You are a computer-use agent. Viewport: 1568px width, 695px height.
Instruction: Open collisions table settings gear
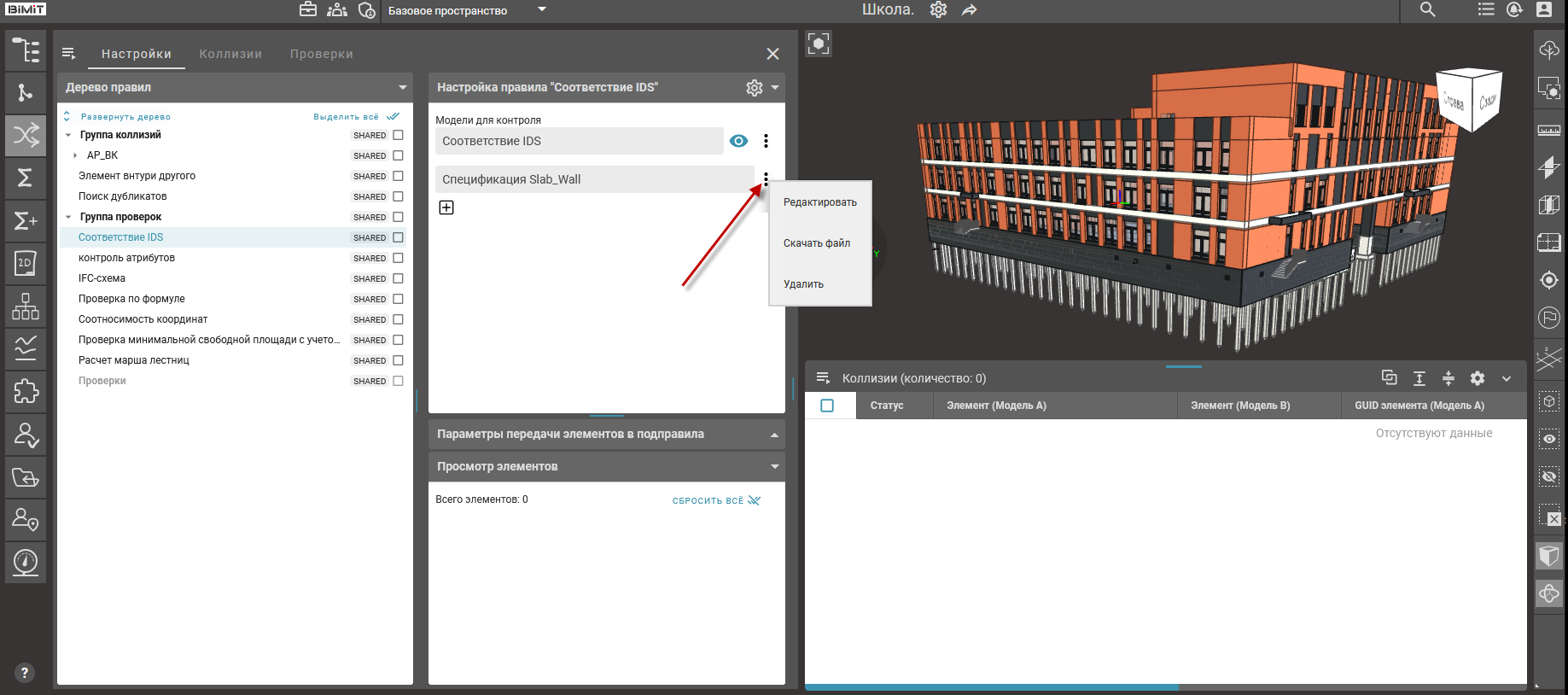[x=1478, y=377]
